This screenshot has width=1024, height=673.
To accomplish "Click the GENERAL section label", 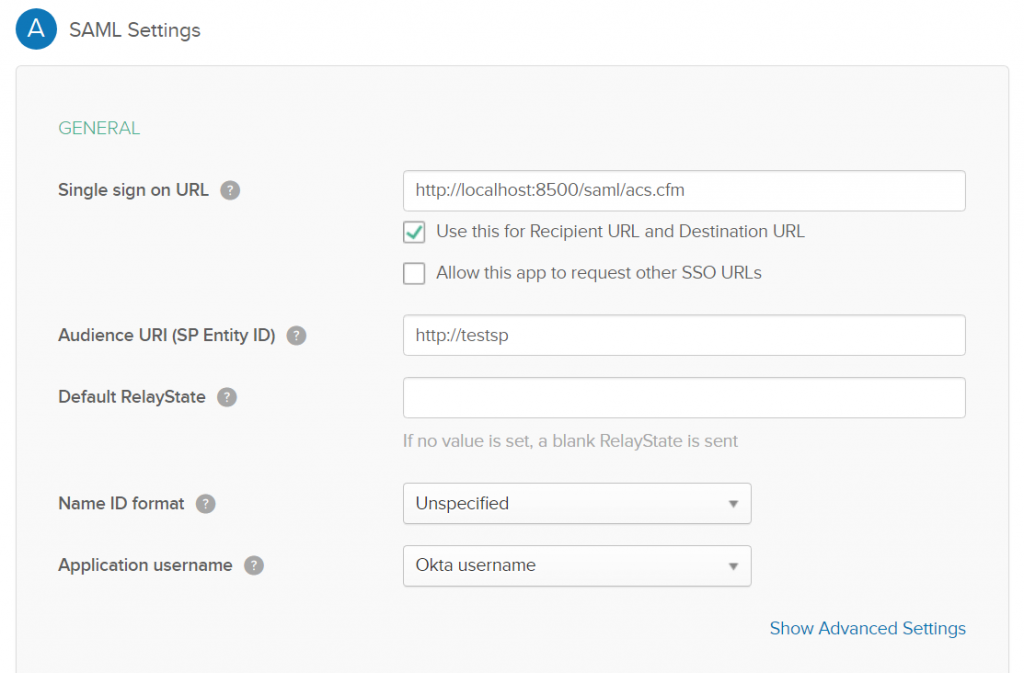I will click(x=98, y=128).
